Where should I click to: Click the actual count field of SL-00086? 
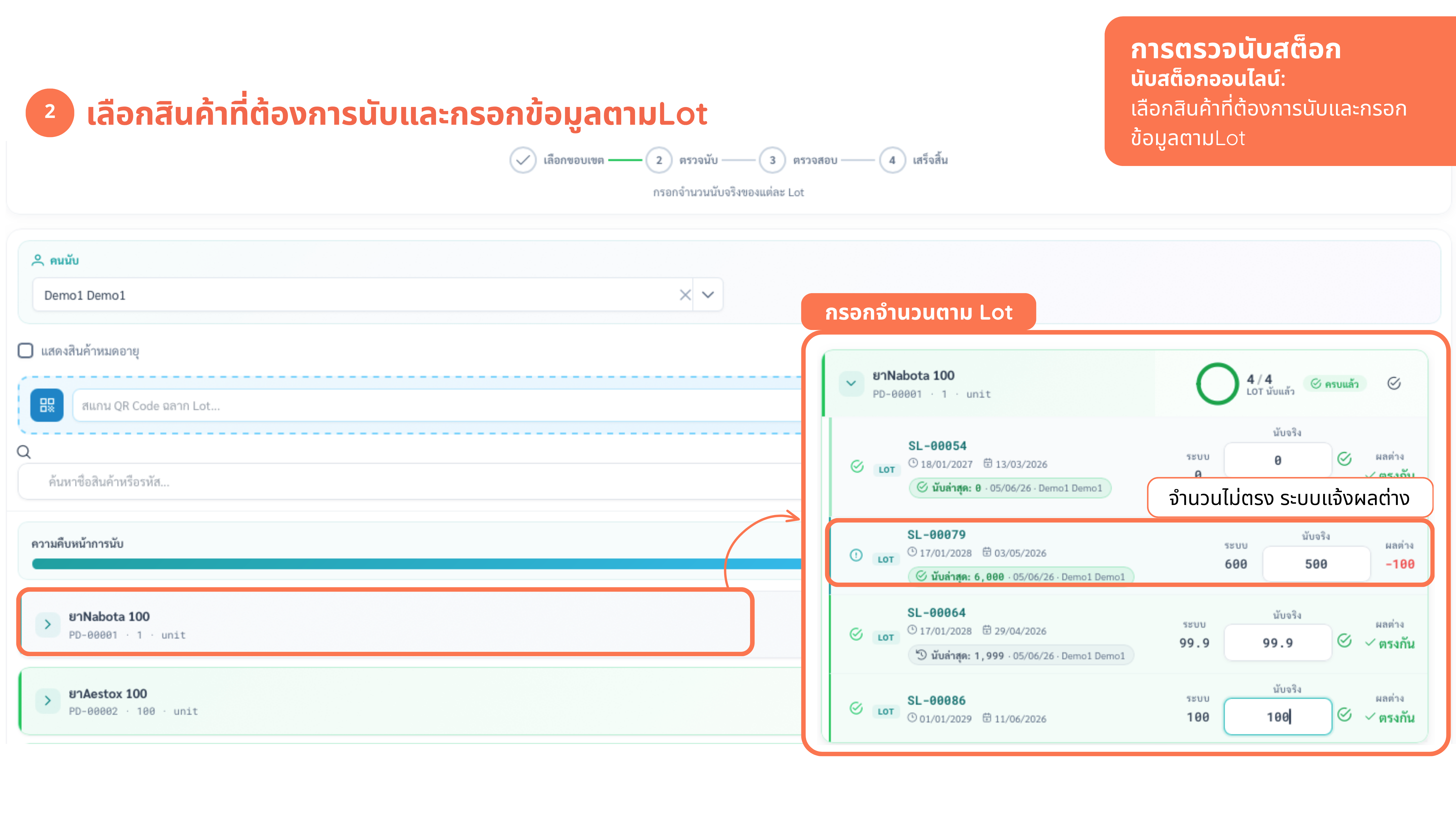tap(1277, 716)
